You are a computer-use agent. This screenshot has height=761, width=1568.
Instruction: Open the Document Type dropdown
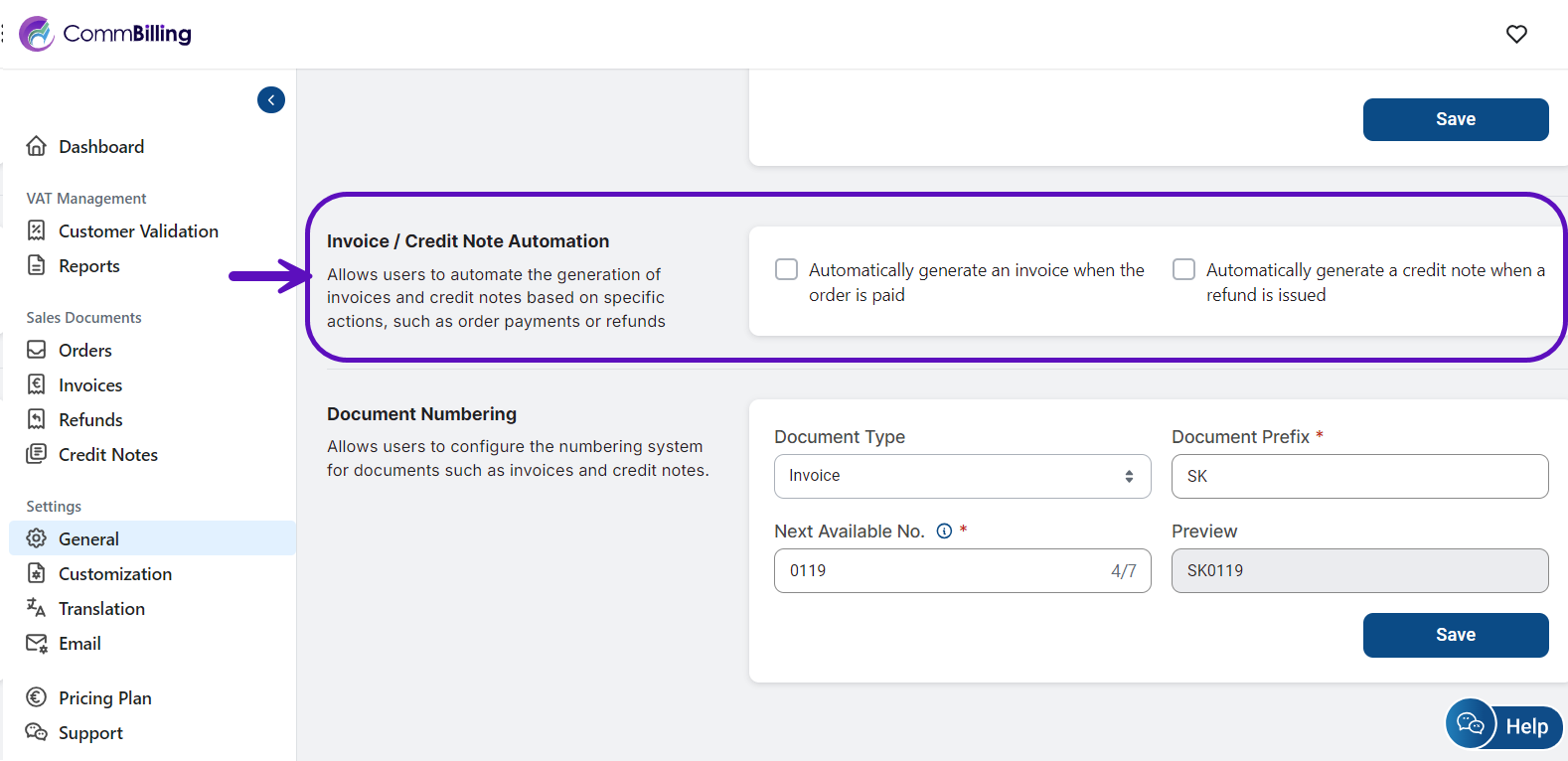pos(962,476)
